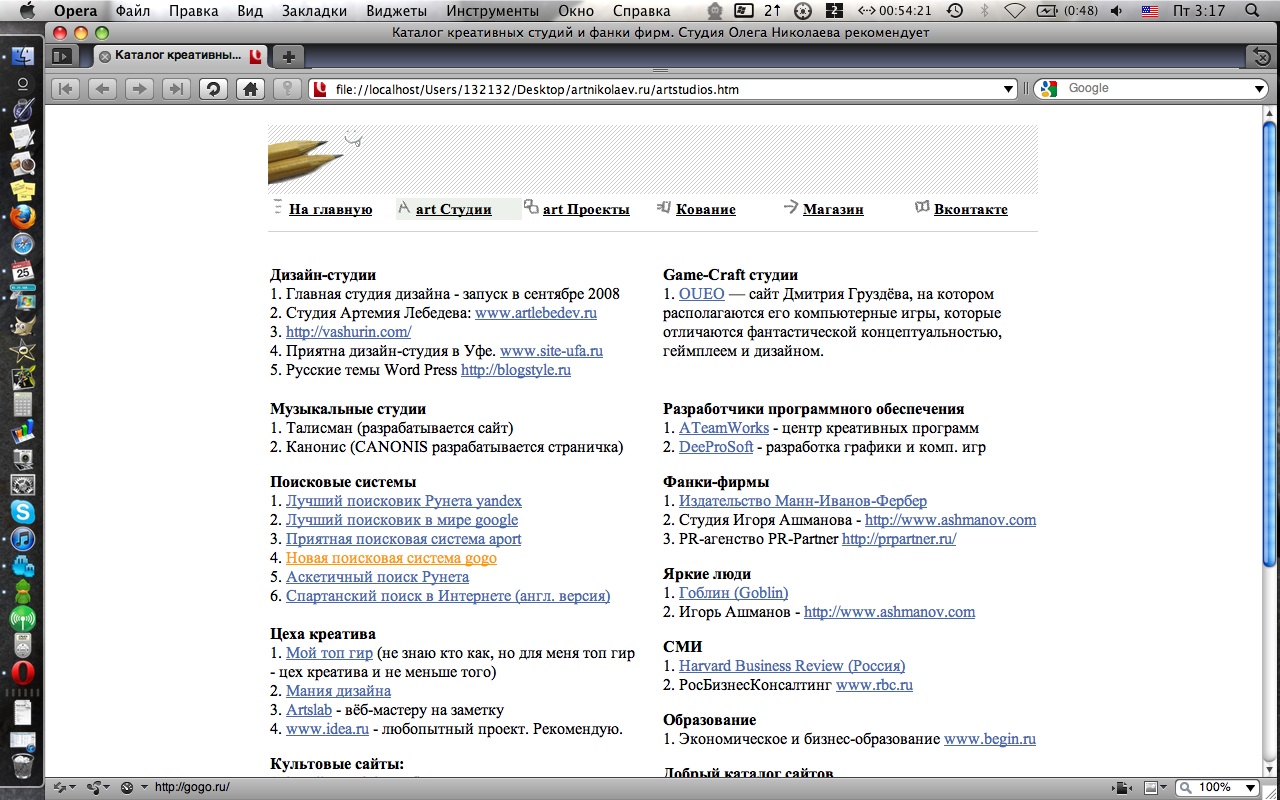Screen dimensions: 1280x800
Task: Go to the Home page via toolbar
Action: (x=249, y=89)
